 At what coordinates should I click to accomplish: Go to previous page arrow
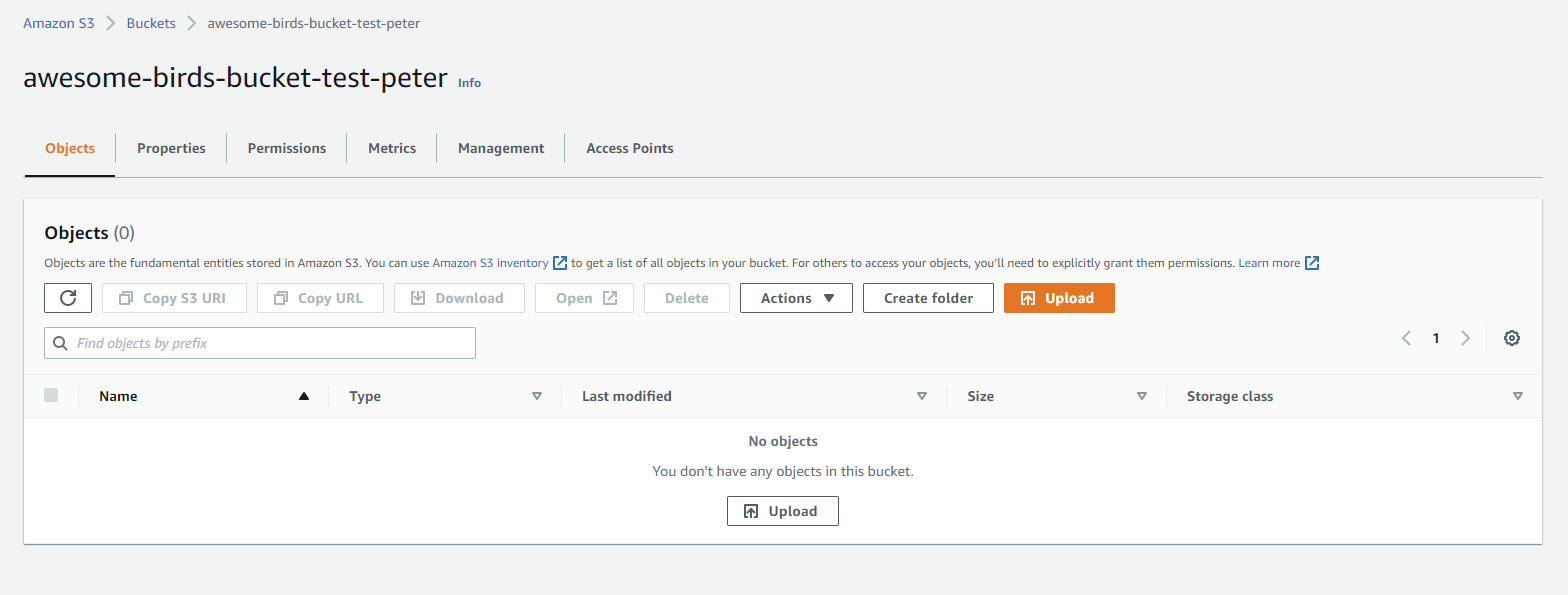[x=1406, y=338]
